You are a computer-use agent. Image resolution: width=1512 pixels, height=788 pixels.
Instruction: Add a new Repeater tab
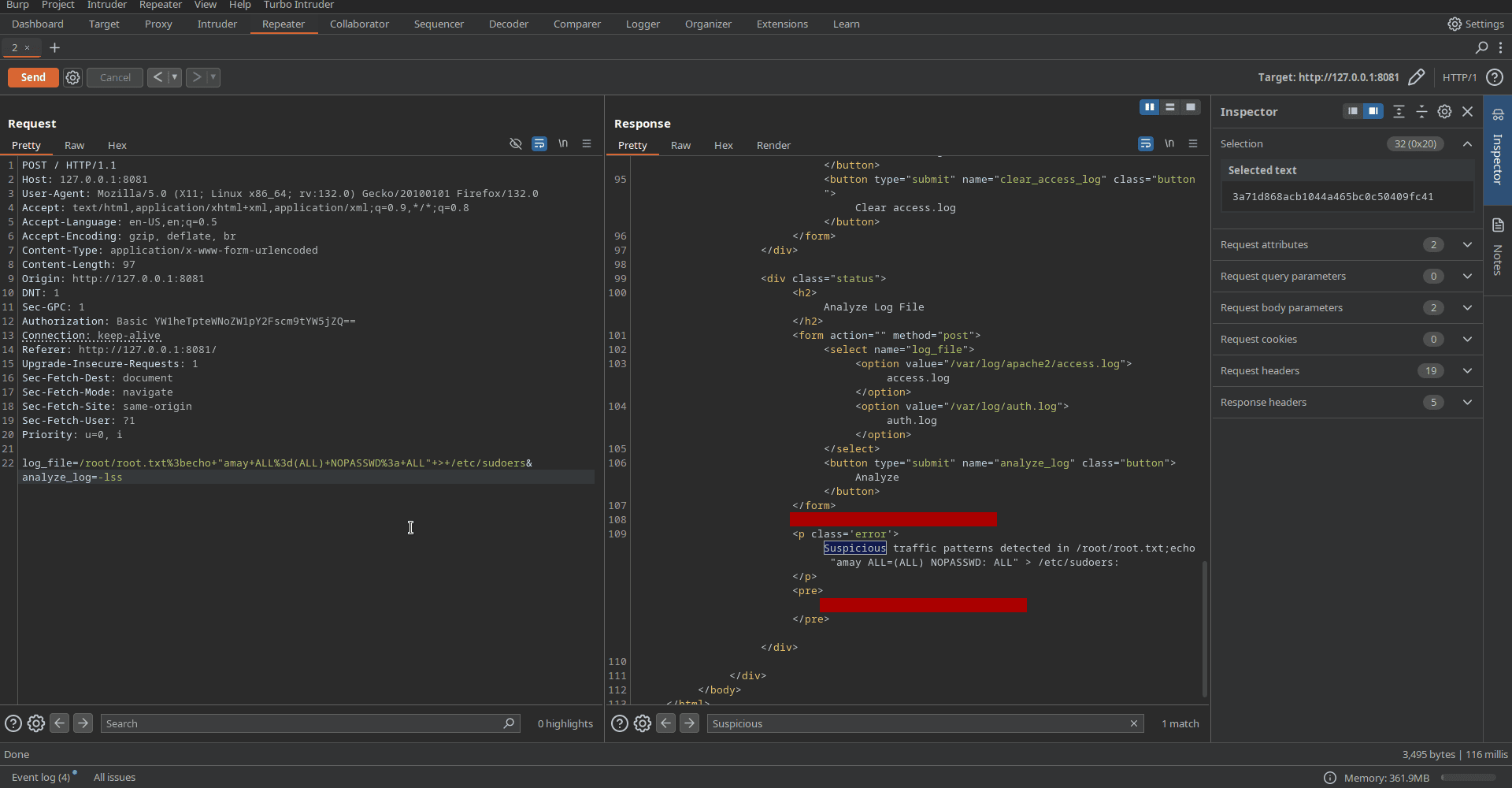(54, 48)
